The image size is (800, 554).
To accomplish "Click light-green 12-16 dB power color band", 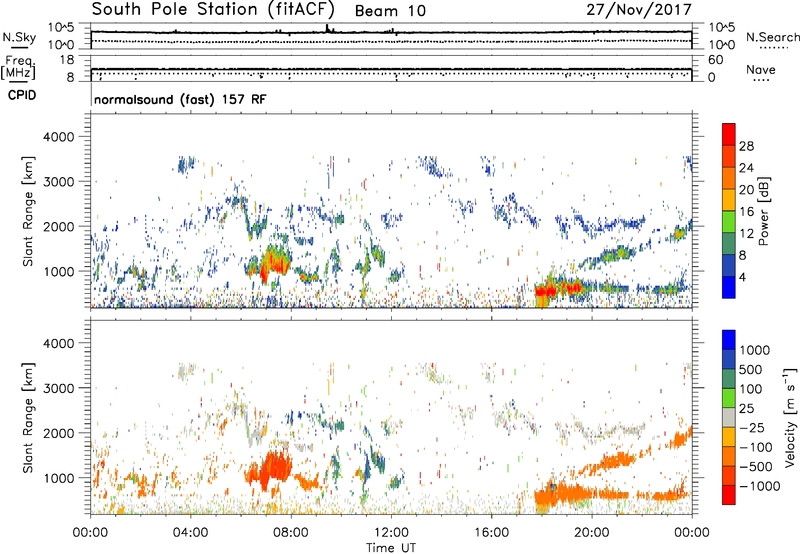I will click(x=729, y=221).
